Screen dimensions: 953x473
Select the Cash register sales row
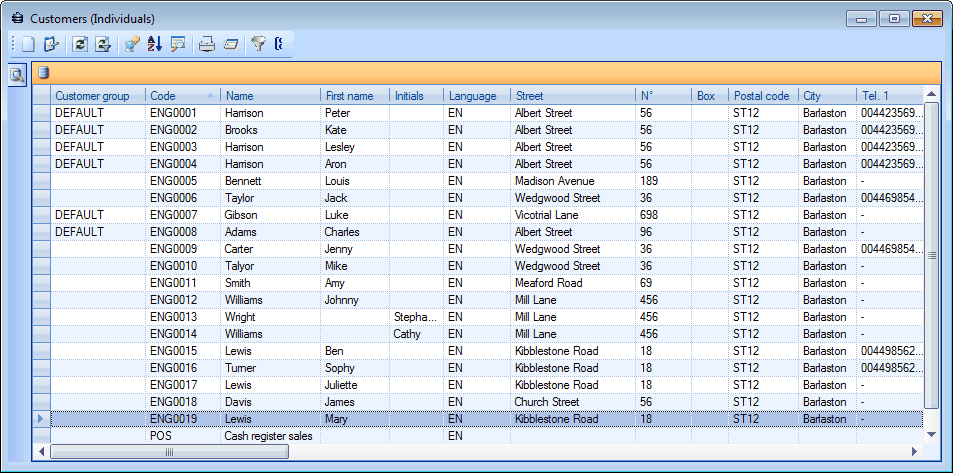[x=267, y=436]
